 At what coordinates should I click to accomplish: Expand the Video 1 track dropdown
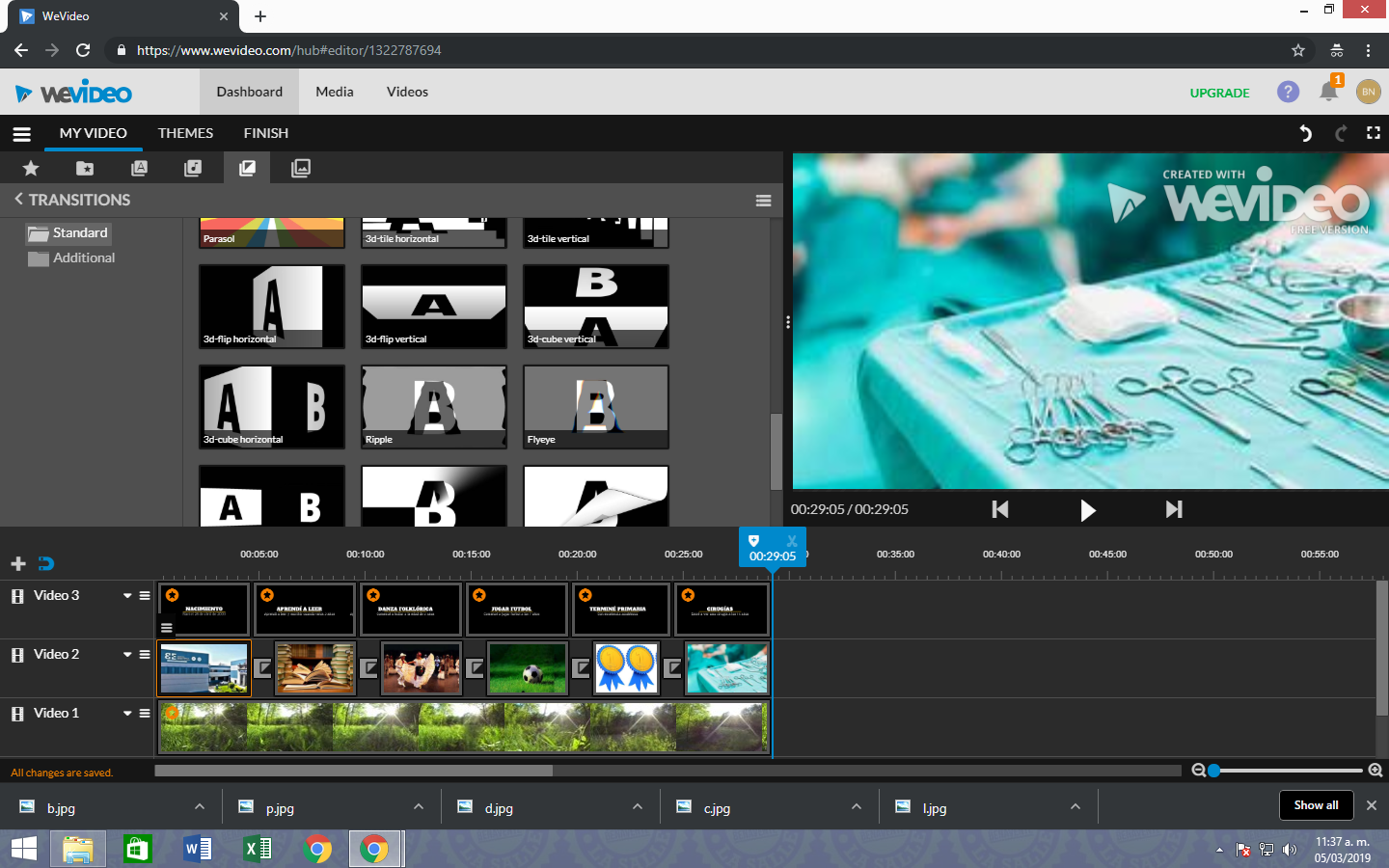click(x=125, y=713)
